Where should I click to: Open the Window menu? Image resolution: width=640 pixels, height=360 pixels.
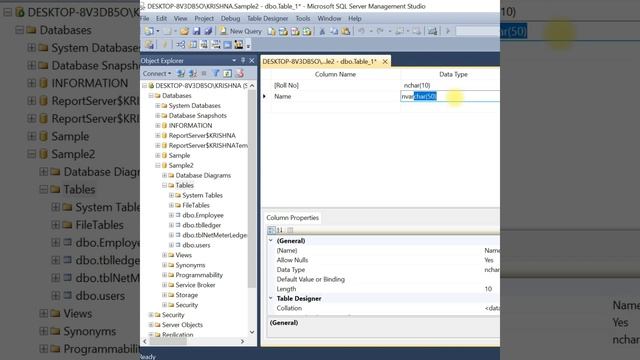point(329,18)
